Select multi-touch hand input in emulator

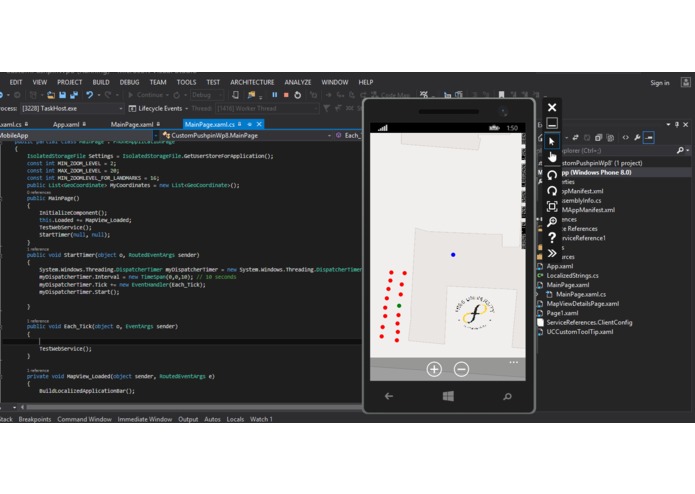pyautogui.click(x=552, y=157)
